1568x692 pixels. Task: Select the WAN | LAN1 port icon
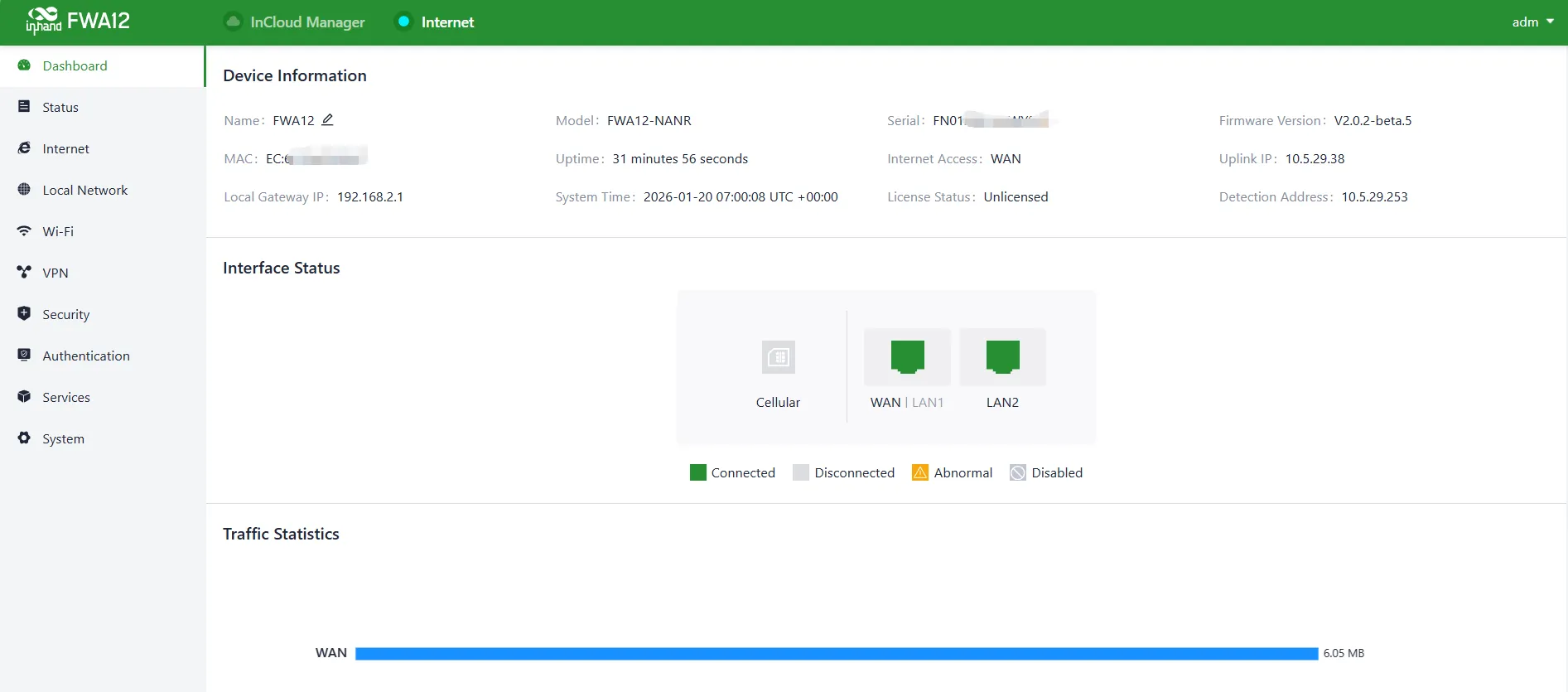pyautogui.click(x=907, y=356)
